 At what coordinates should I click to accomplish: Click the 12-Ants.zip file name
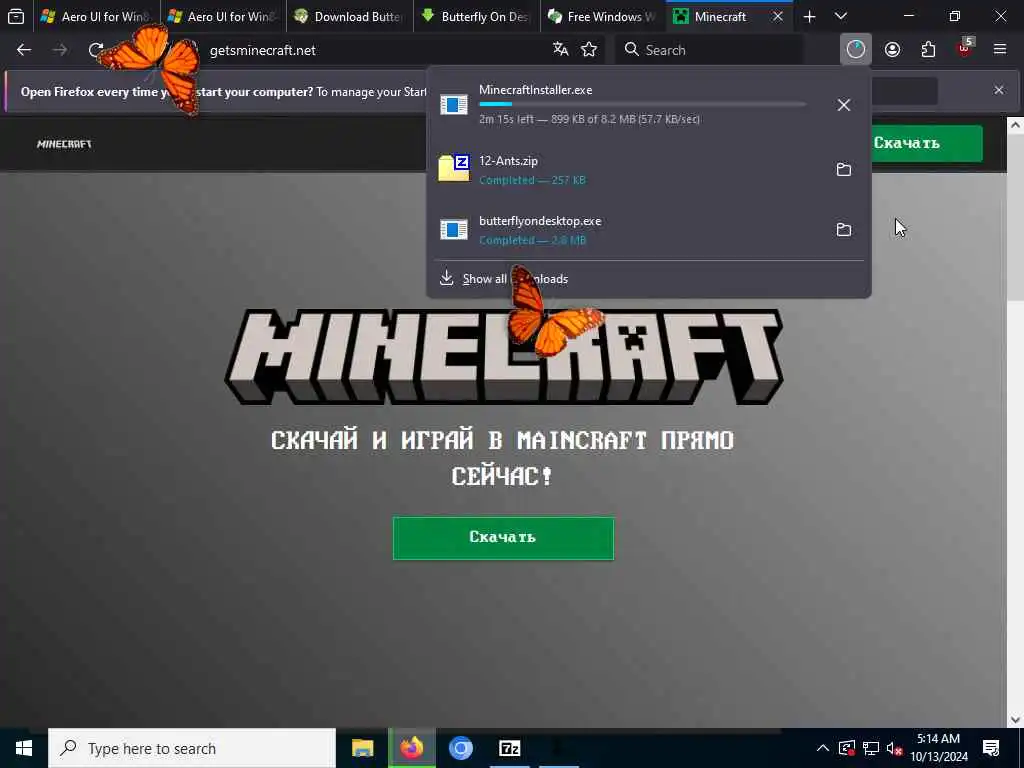tap(508, 161)
